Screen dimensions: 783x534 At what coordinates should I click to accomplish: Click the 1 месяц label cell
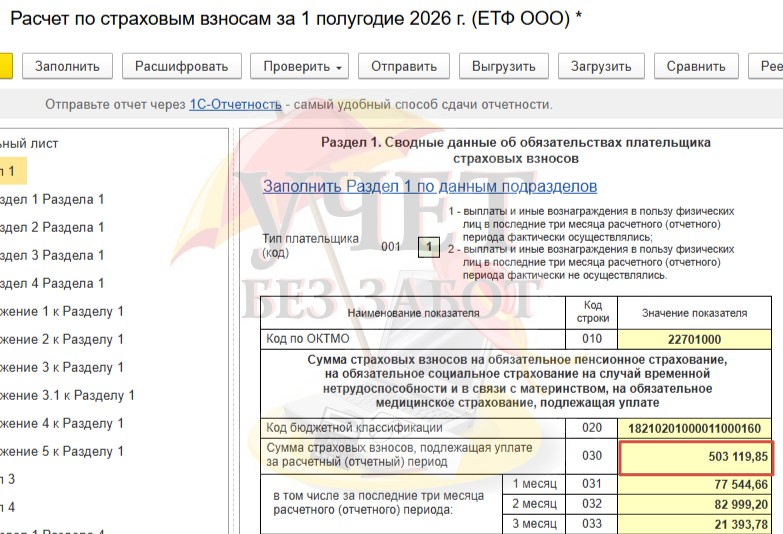(x=534, y=484)
